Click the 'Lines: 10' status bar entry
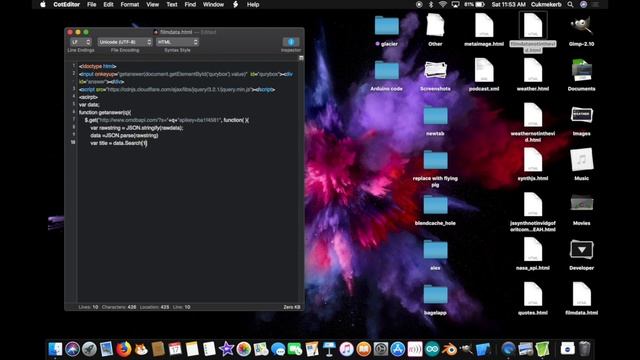Viewport: 640px width, 360px height. pyautogui.click(x=88, y=307)
